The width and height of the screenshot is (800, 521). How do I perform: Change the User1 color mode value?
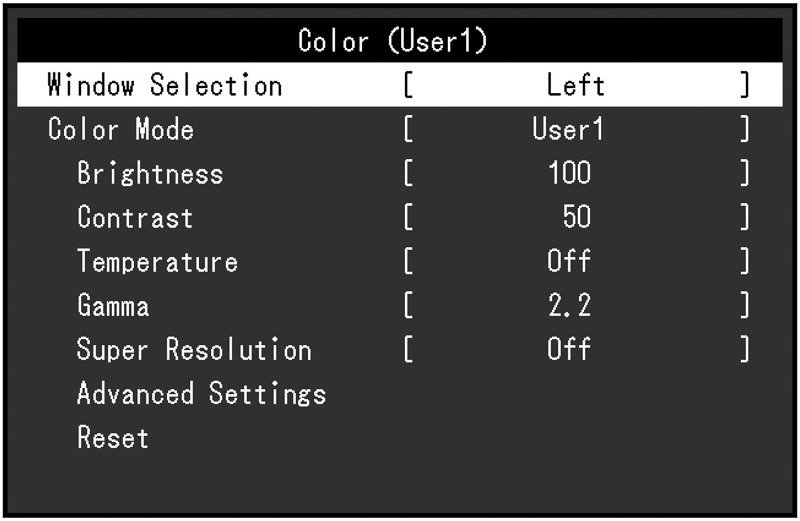click(x=567, y=129)
